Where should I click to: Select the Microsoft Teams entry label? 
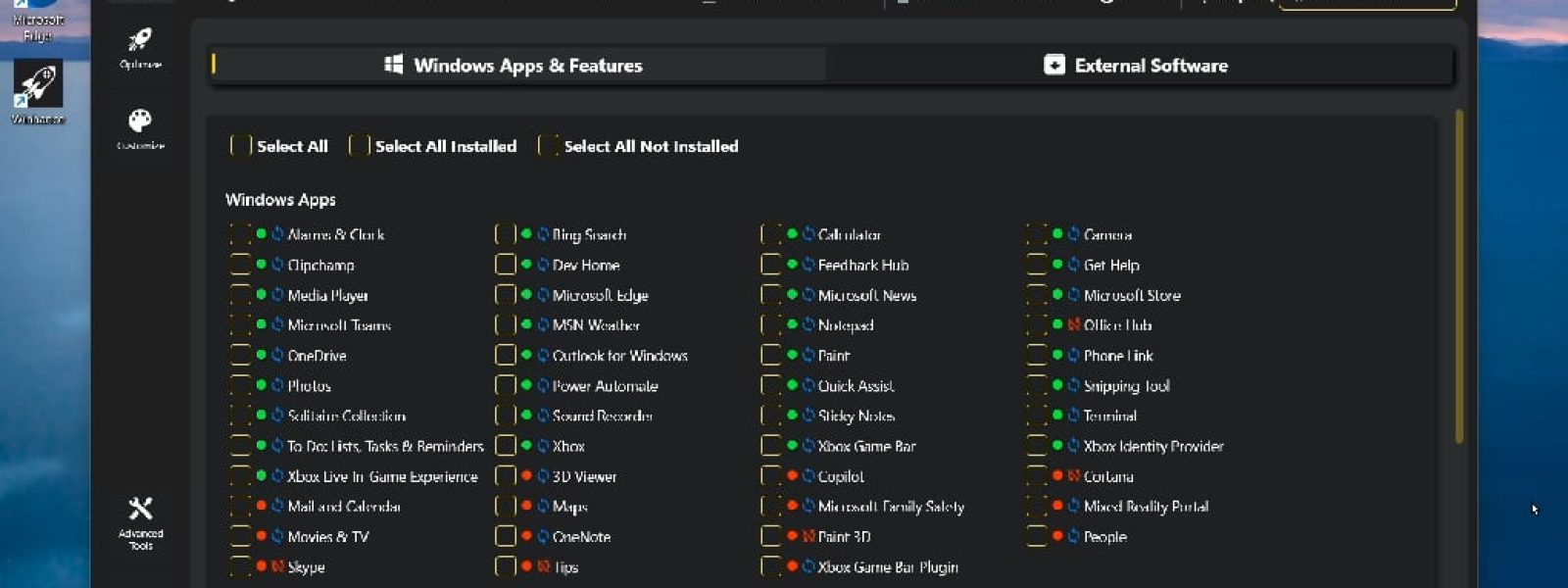point(339,324)
